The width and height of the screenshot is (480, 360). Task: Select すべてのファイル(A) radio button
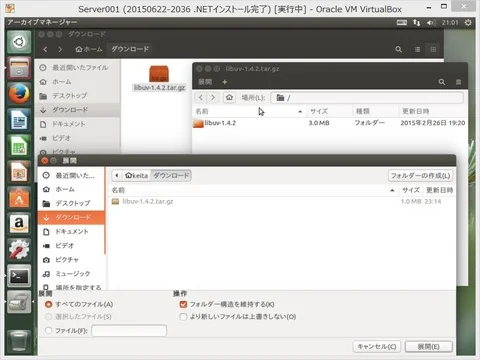[x=49, y=304]
